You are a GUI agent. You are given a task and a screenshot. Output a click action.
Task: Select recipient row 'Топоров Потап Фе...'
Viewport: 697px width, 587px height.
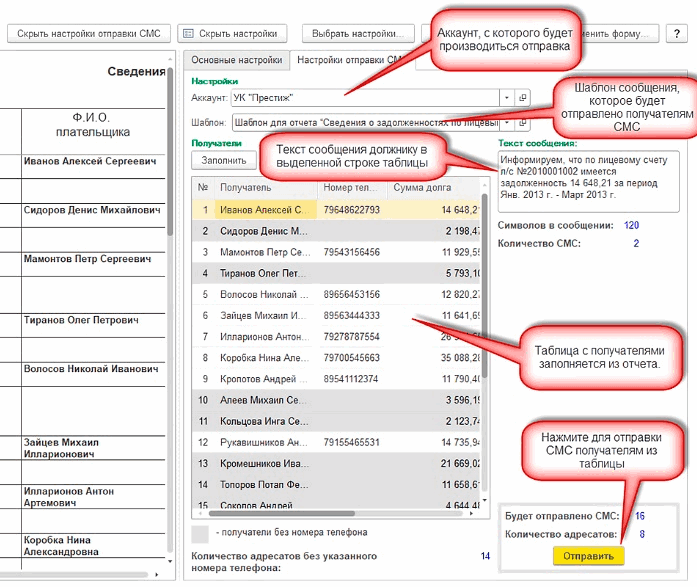[x=336, y=484]
